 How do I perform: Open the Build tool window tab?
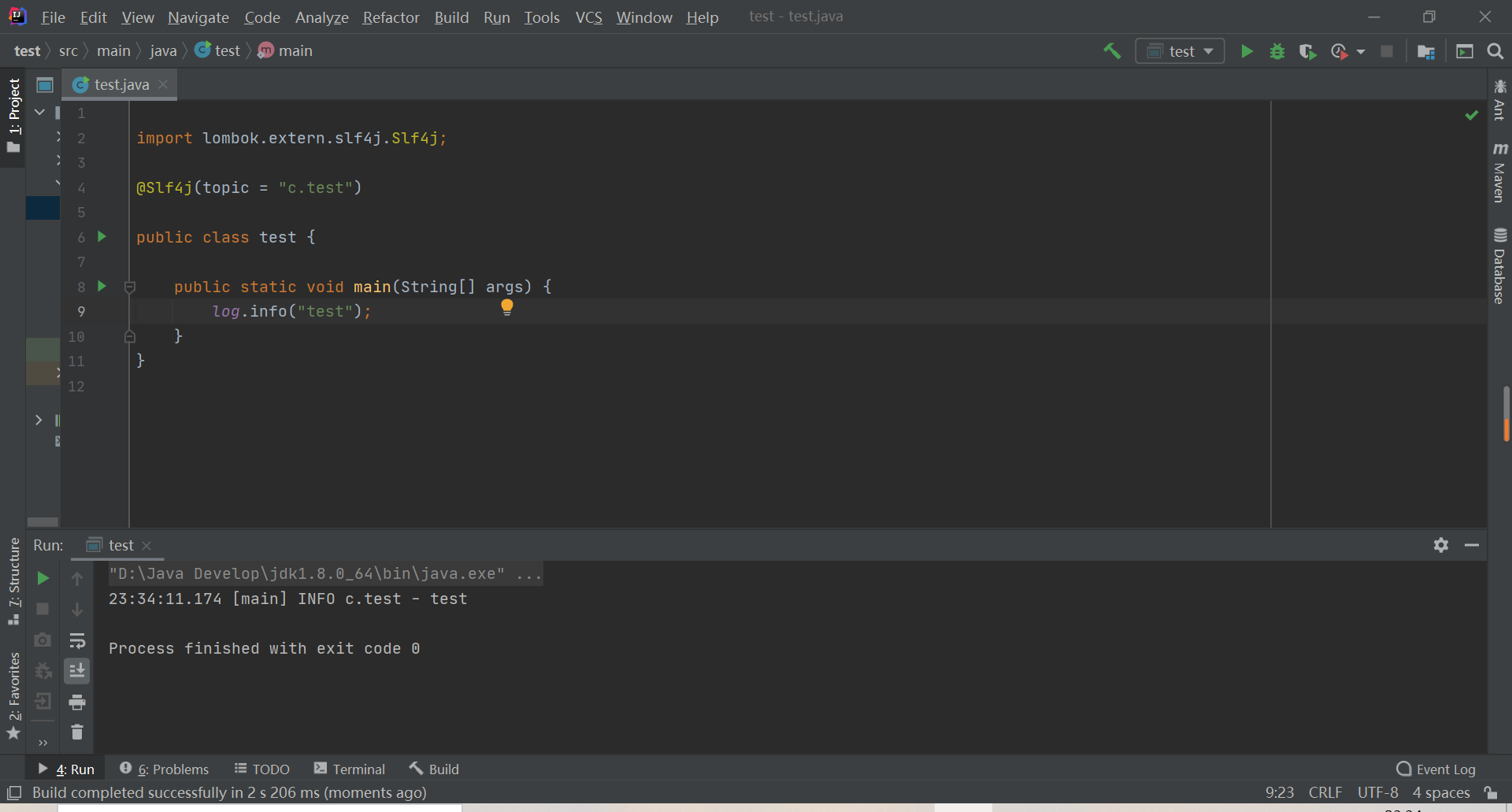click(434, 769)
